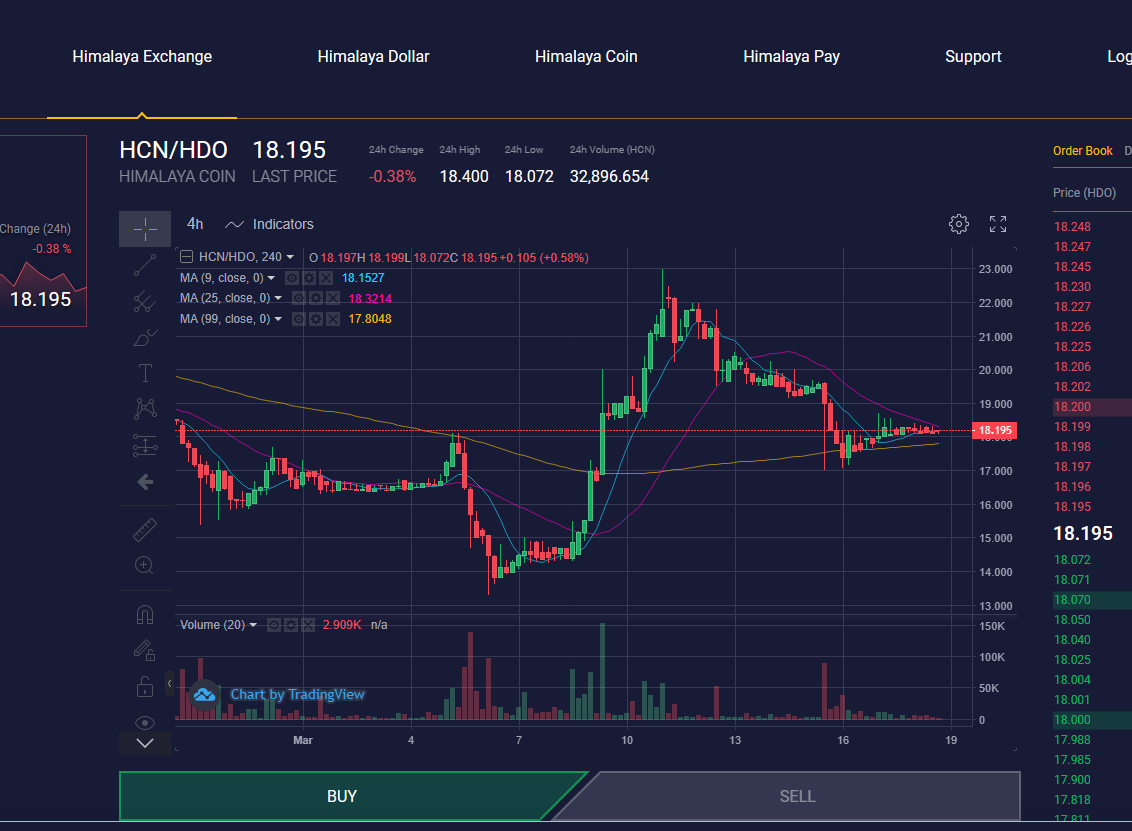Click bid price 18.072 in order book
This screenshot has height=831, width=1132.
click(x=1072, y=560)
